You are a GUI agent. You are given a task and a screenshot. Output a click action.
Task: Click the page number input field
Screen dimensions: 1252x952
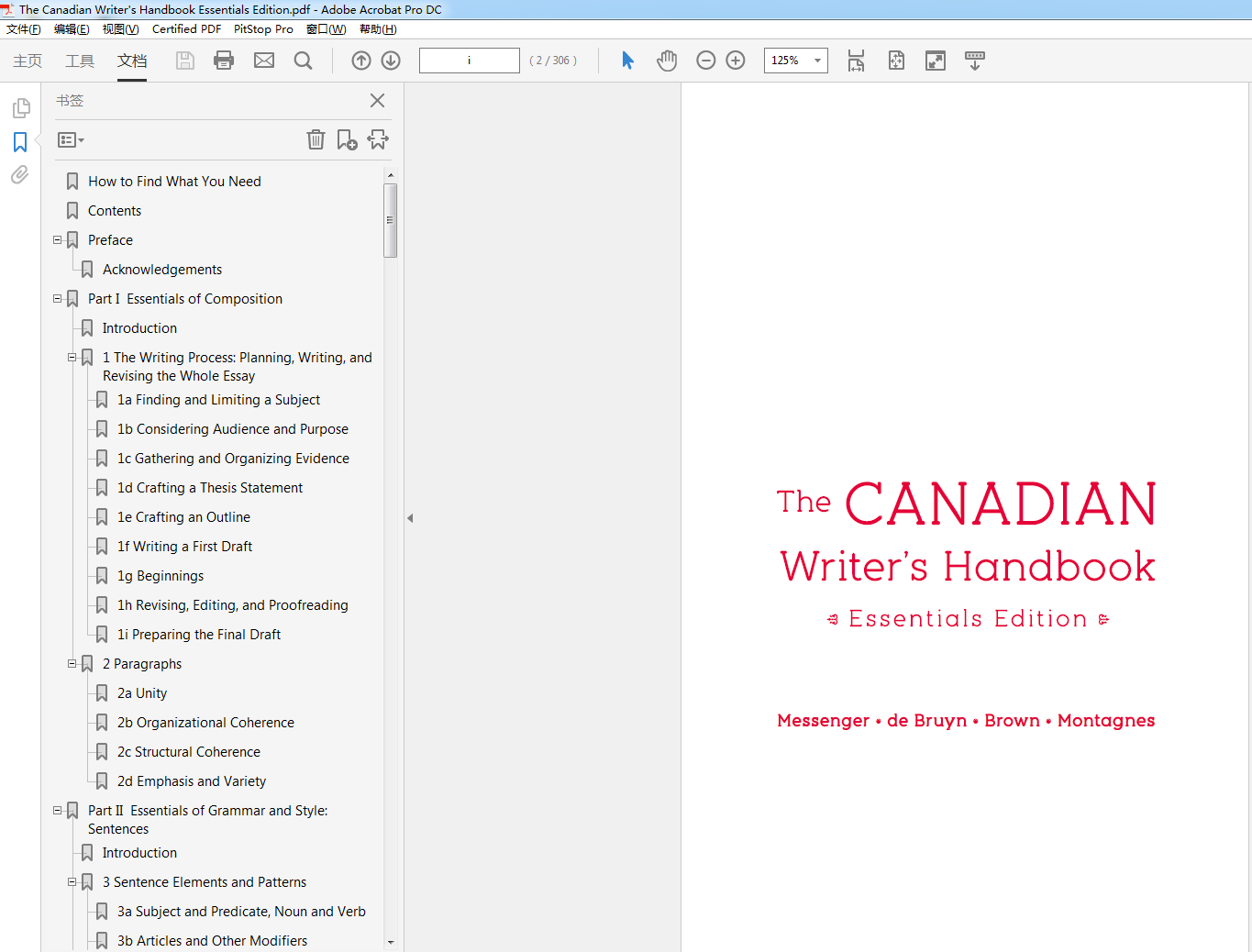click(470, 61)
